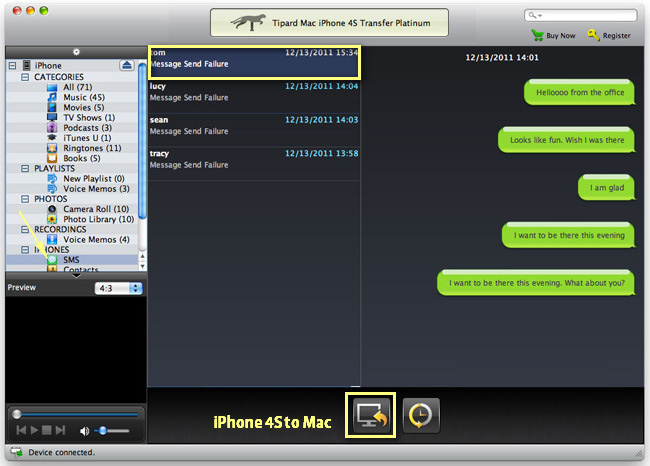Click the volume slider
Screen dimensions: 650x466
coord(111,431)
